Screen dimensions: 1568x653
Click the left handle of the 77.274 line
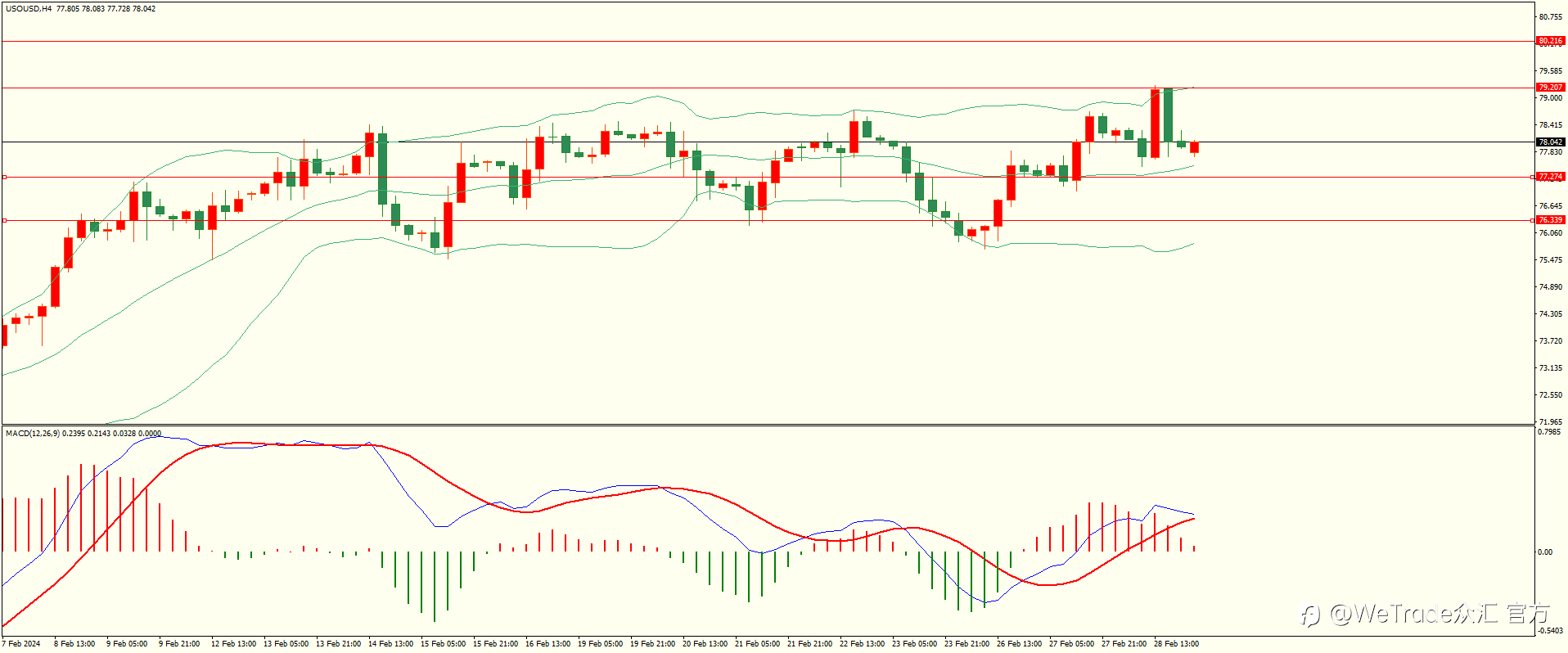pyautogui.click(x=4, y=177)
